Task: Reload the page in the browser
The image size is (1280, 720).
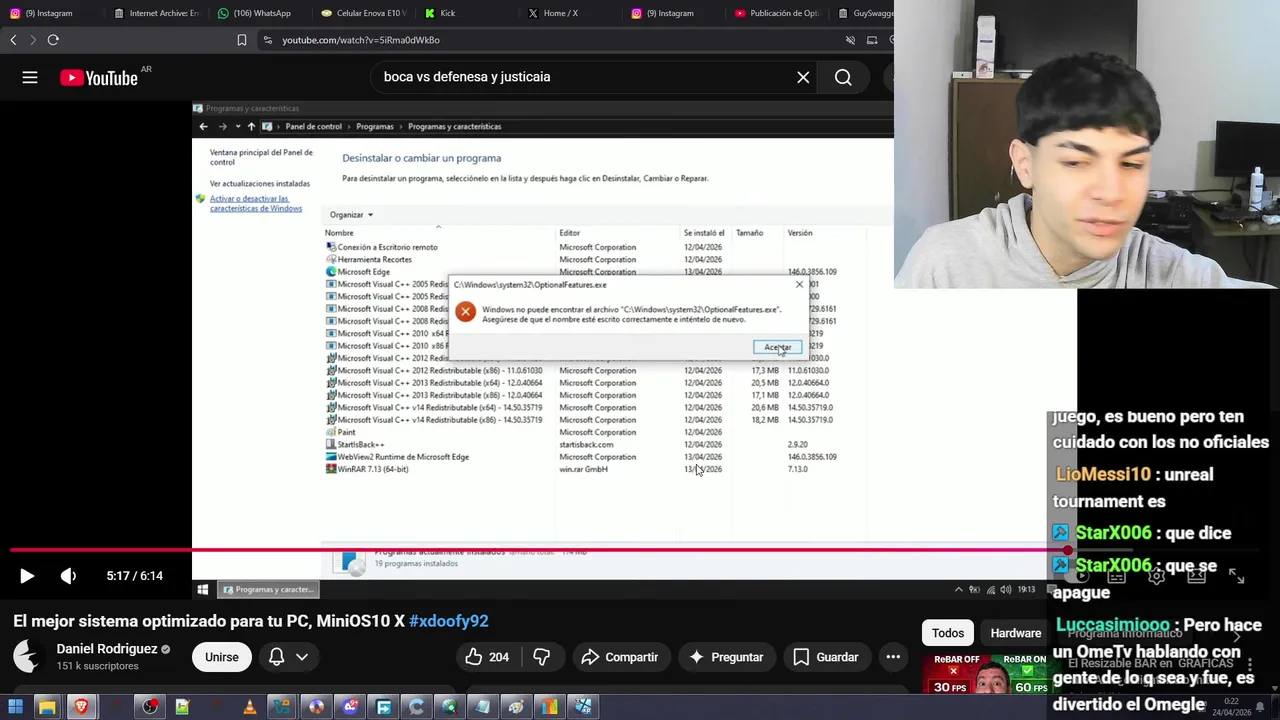Action: (x=53, y=40)
